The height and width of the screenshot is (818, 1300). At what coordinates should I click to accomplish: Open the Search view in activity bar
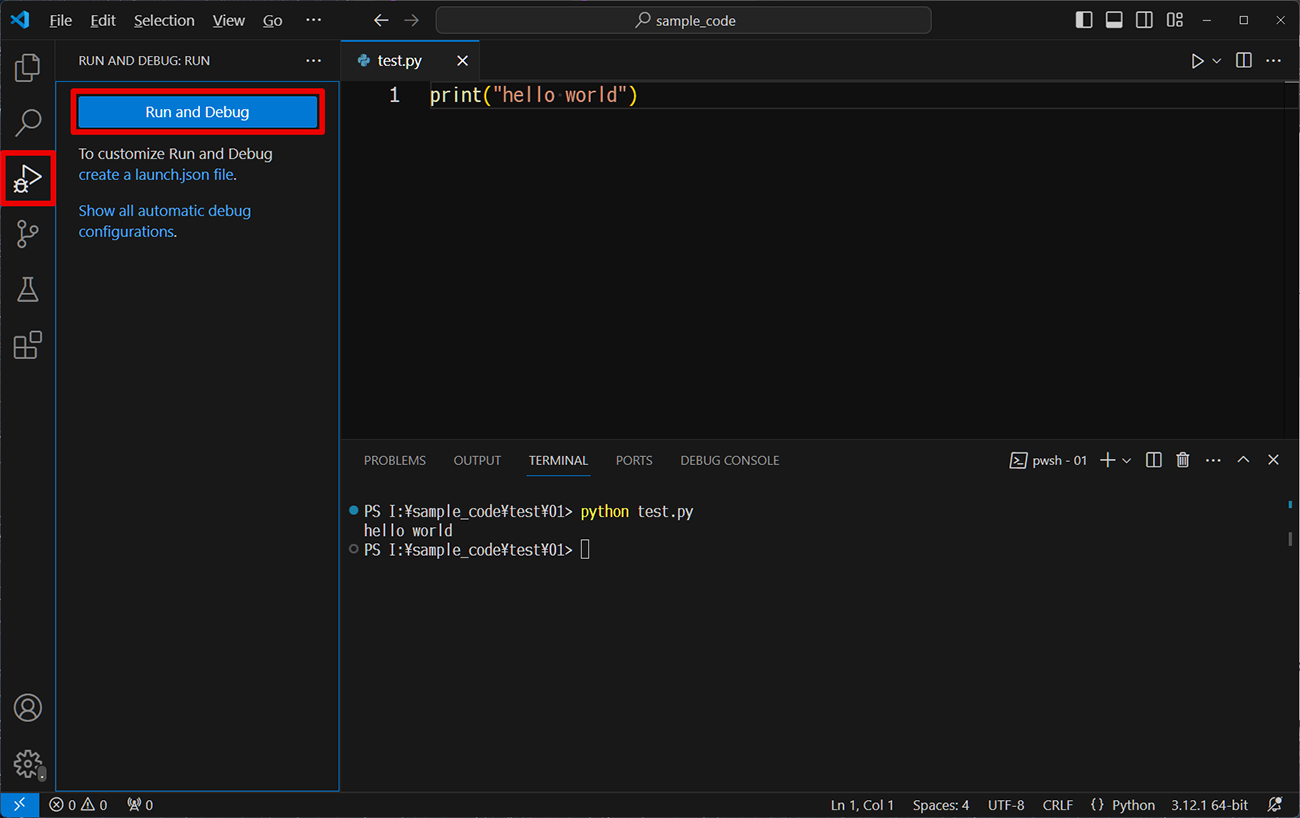click(x=27, y=123)
